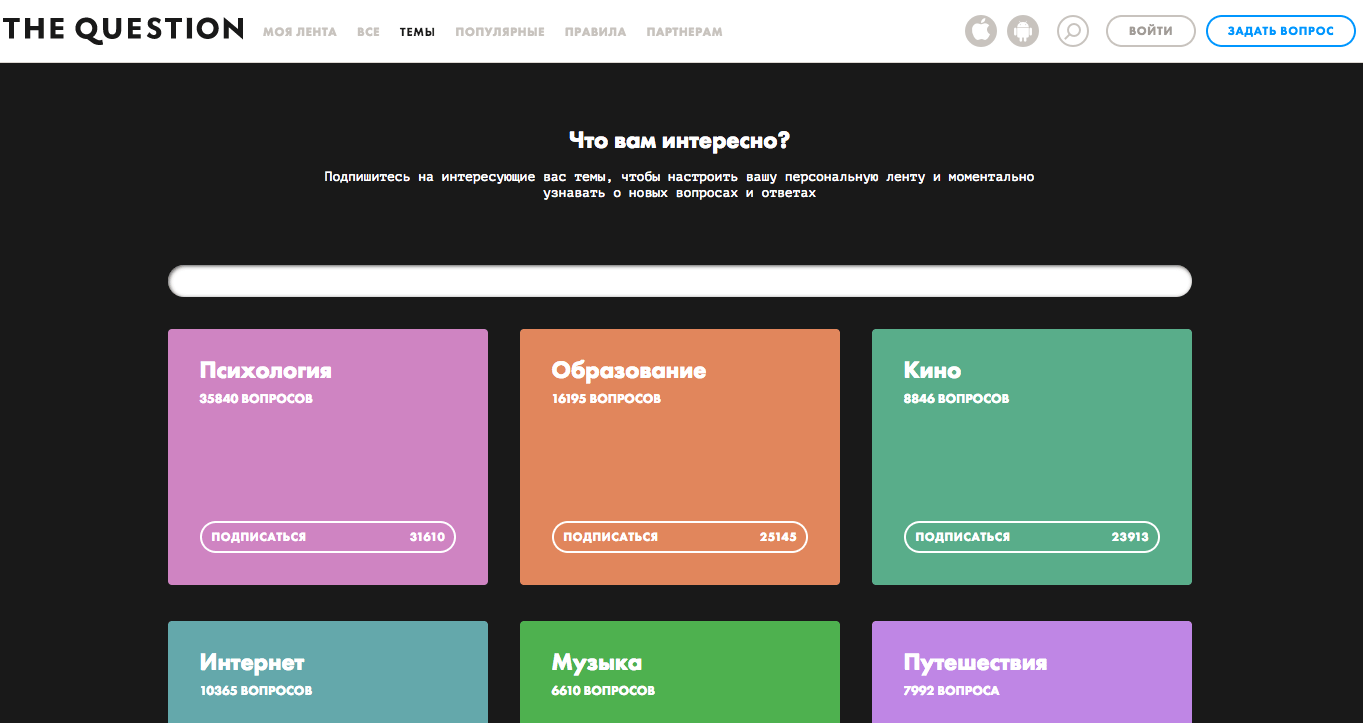Open the МОЯ ЛЕНТА tab
The image size is (1363, 723).
point(300,32)
